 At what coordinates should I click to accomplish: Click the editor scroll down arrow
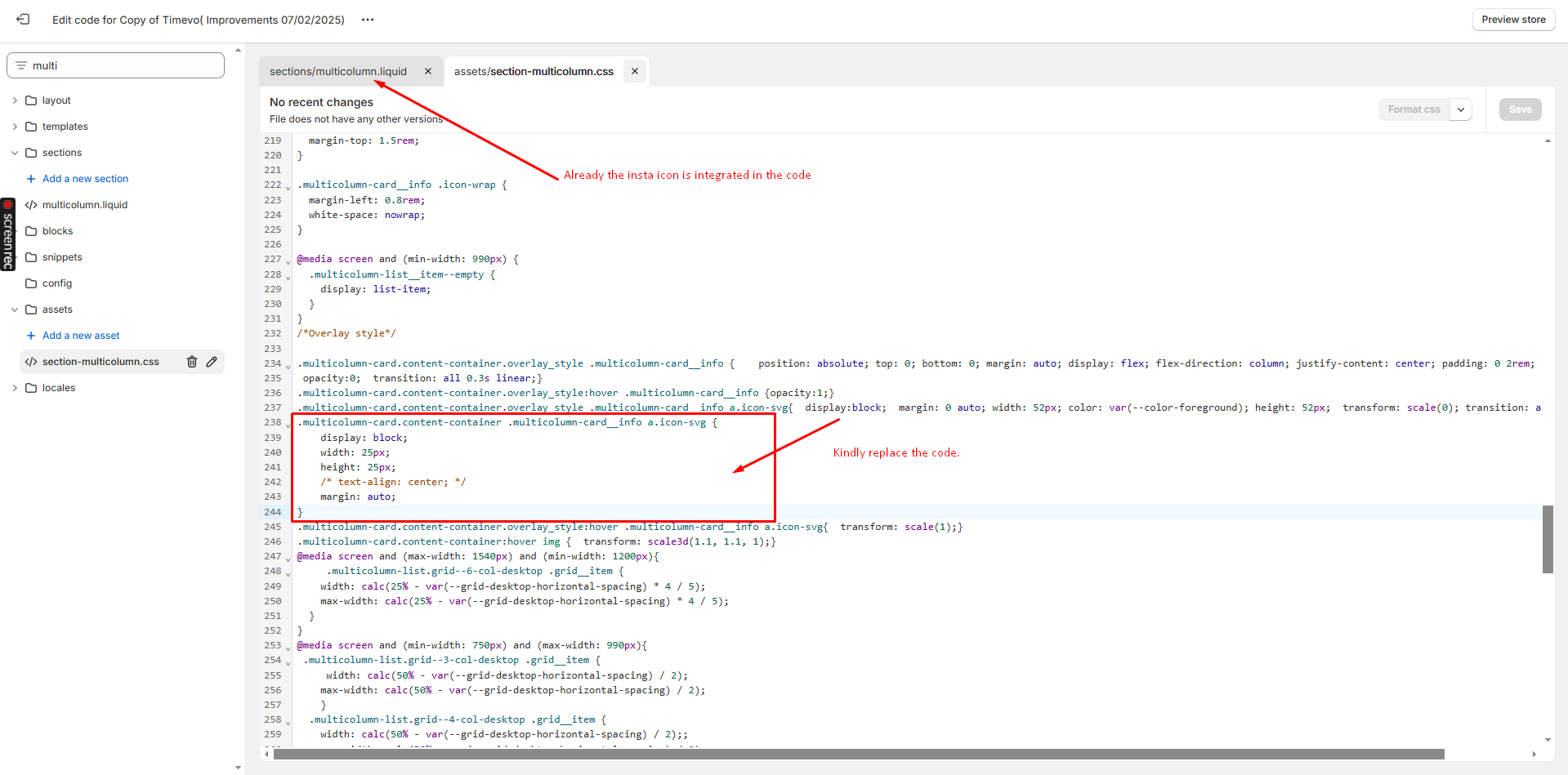pyautogui.click(x=1548, y=739)
